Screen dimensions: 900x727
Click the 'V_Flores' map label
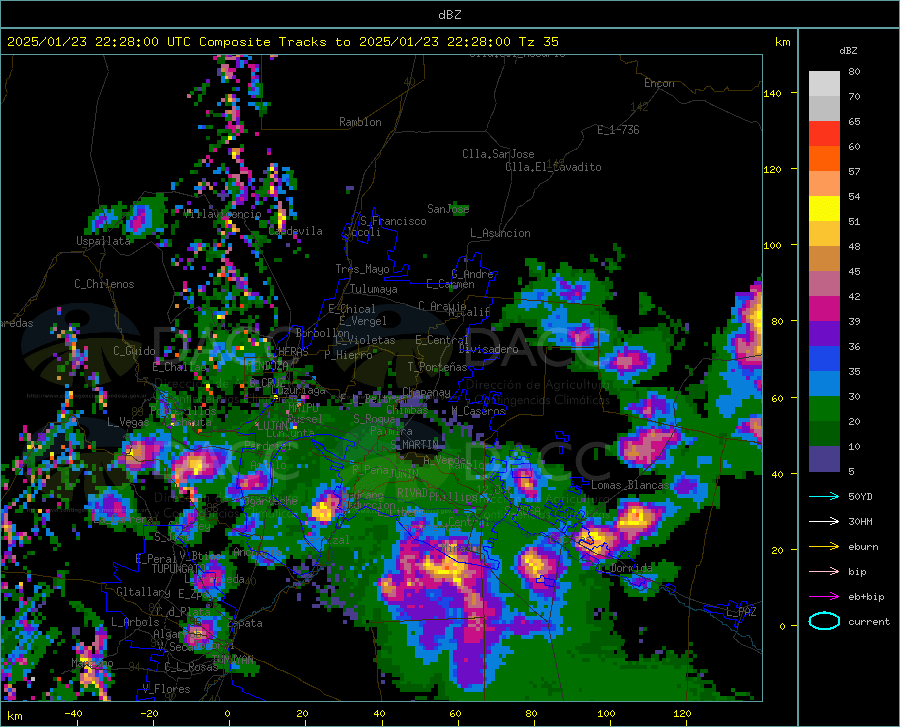pyautogui.click(x=166, y=689)
